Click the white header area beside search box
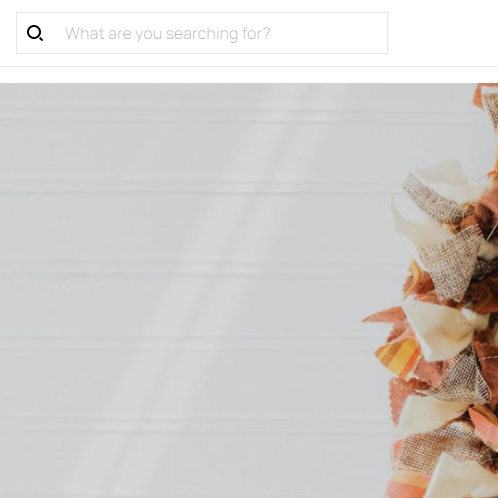498x498 pixels. [x=443, y=33]
